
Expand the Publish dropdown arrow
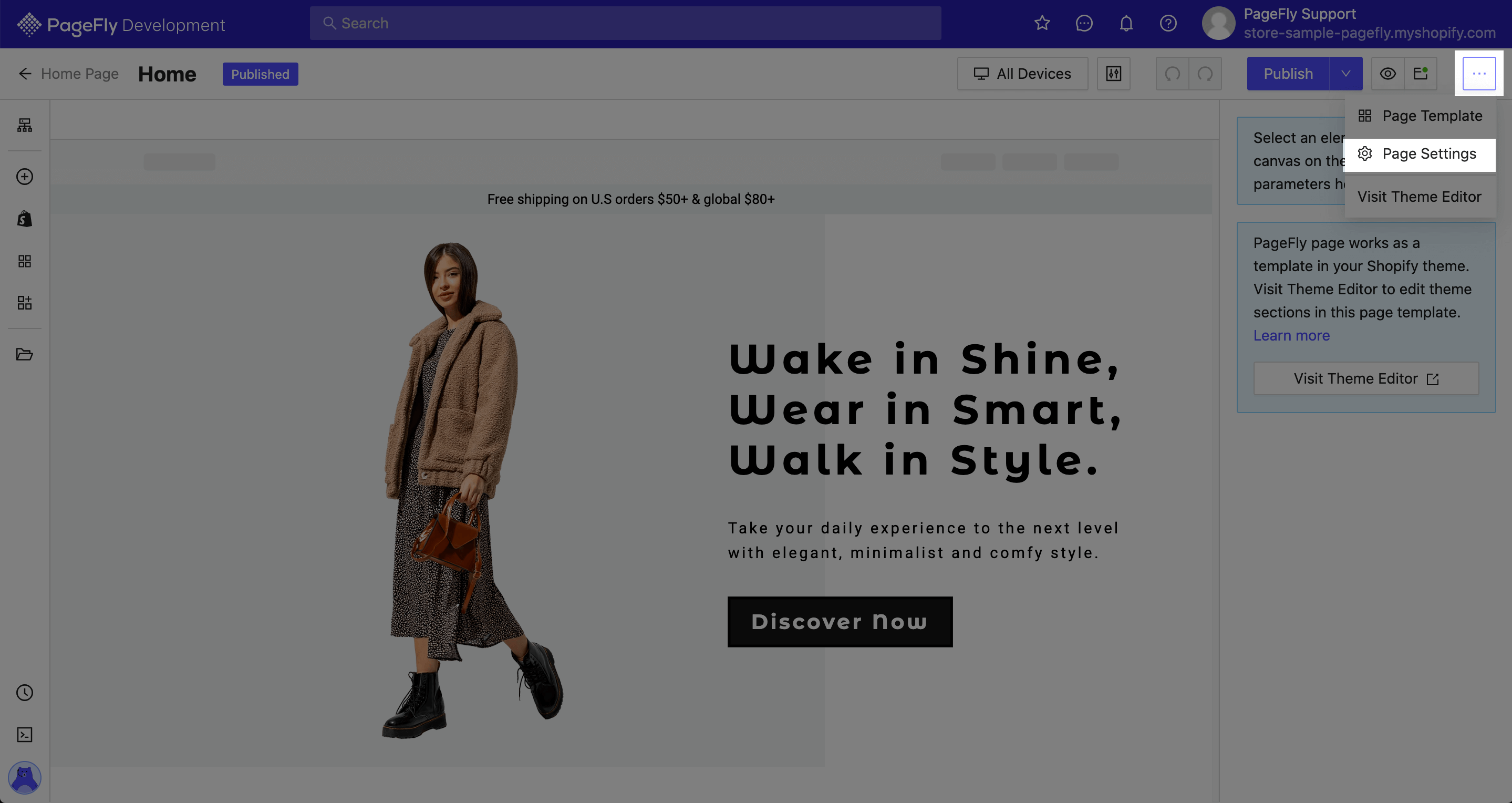pyautogui.click(x=1346, y=74)
